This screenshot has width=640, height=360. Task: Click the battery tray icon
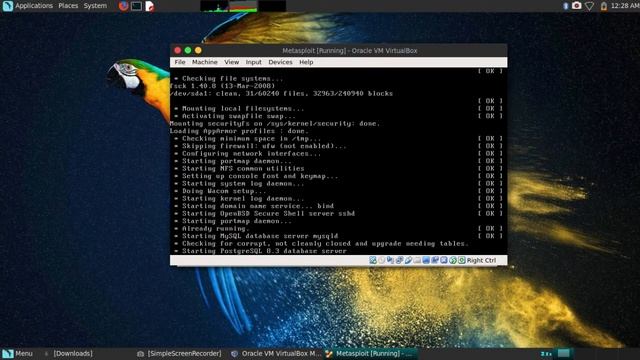coord(604,6)
